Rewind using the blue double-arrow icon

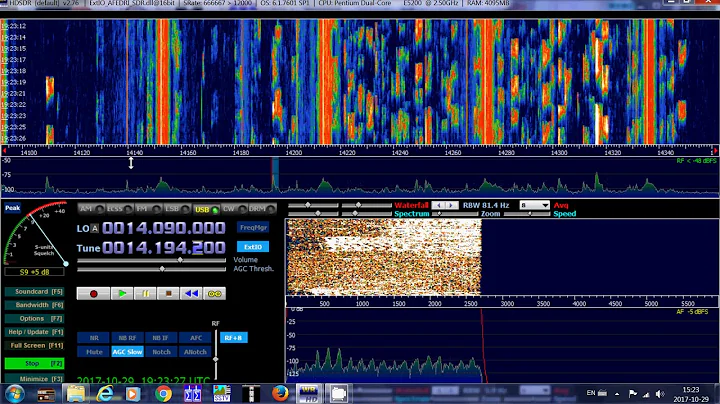pos(191,294)
